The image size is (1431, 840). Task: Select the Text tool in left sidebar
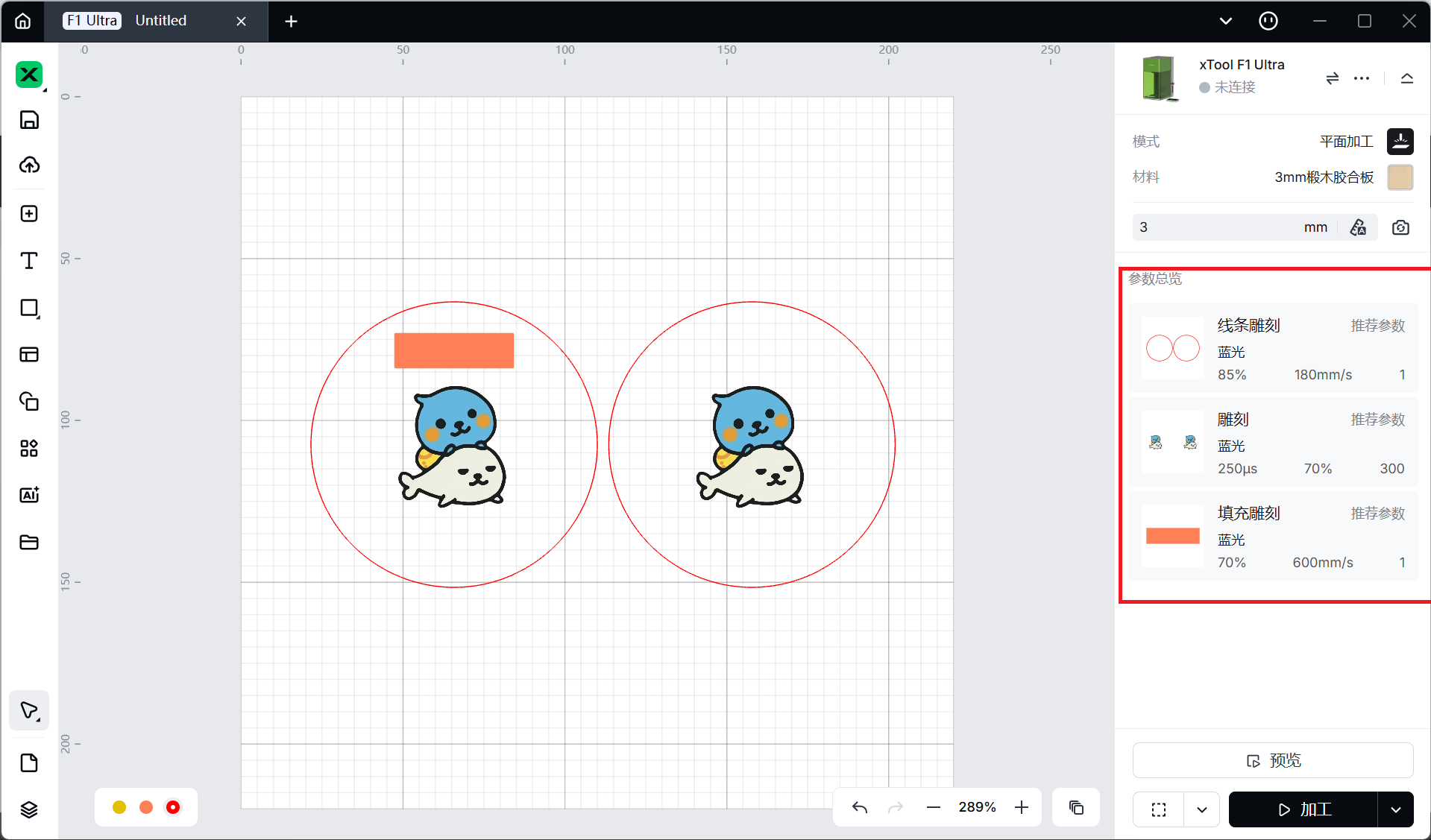pos(29,261)
